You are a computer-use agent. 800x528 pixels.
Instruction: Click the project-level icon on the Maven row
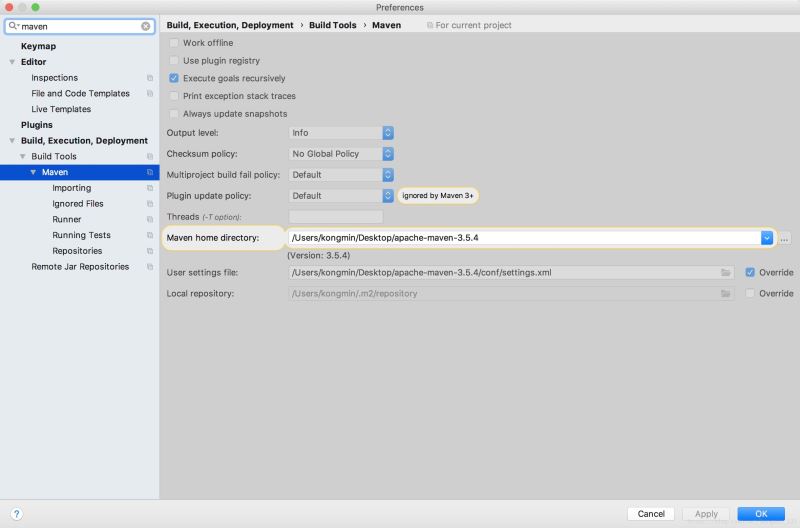click(x=150, y=172)
